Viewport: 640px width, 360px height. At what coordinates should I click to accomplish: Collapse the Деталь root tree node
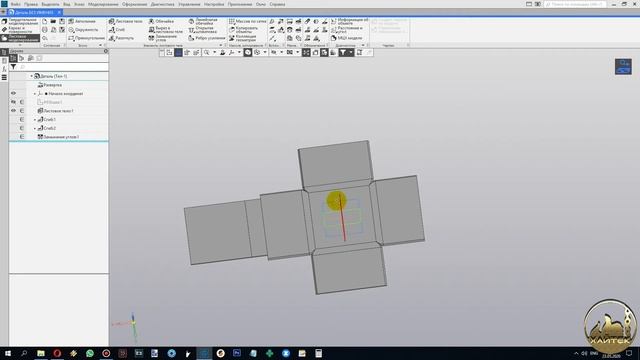[31, 76]
